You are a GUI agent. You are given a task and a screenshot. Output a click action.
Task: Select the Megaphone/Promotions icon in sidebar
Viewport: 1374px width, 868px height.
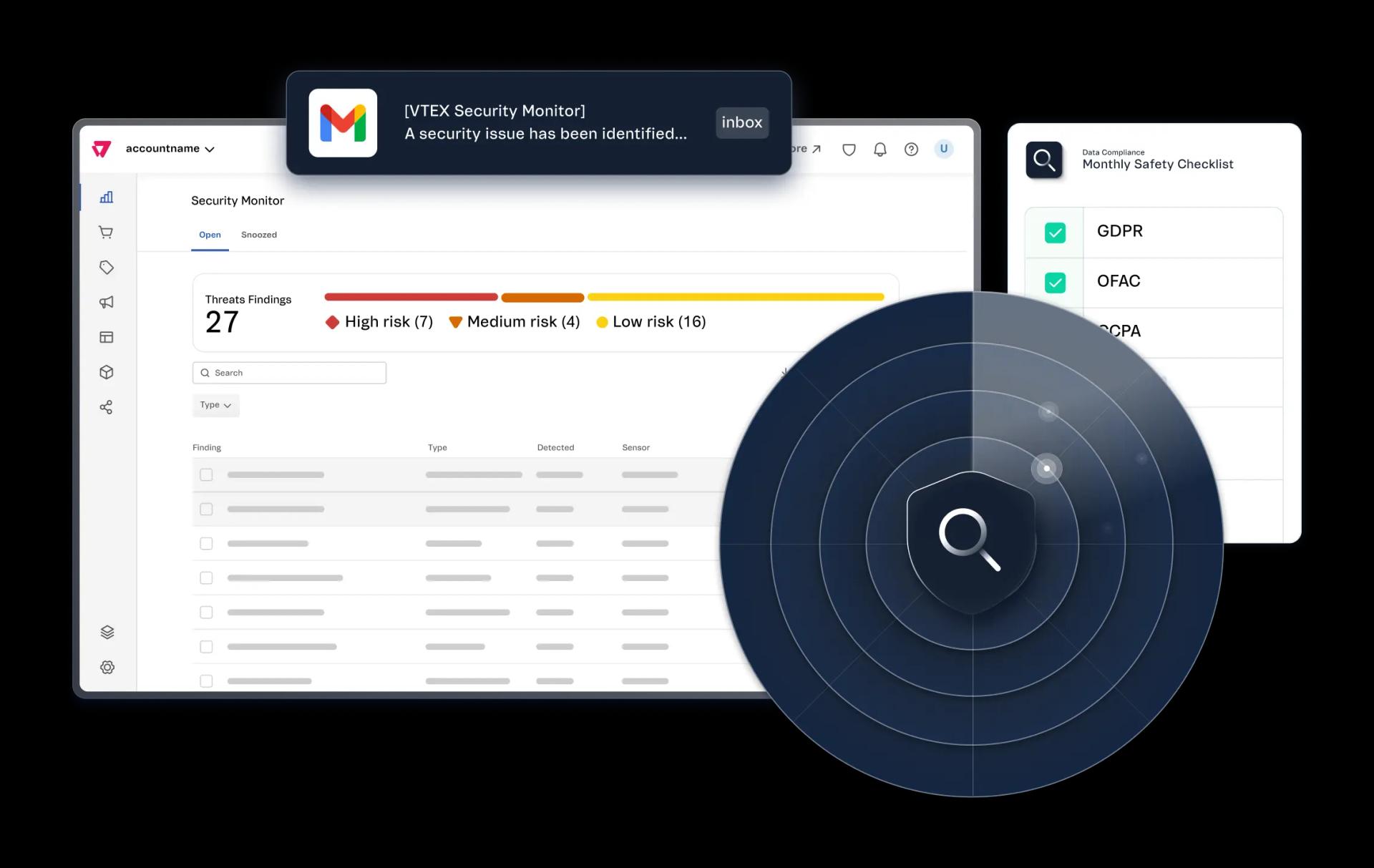107,302
